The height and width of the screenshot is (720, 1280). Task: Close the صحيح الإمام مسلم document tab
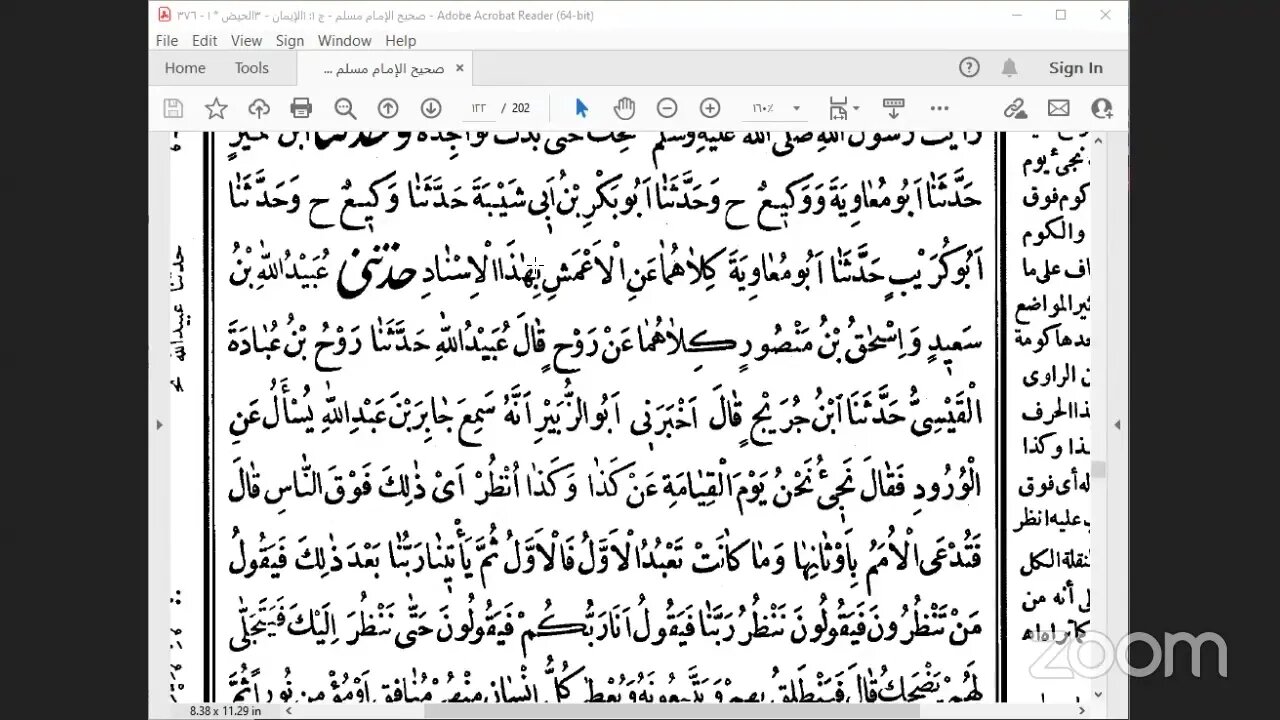460,68
